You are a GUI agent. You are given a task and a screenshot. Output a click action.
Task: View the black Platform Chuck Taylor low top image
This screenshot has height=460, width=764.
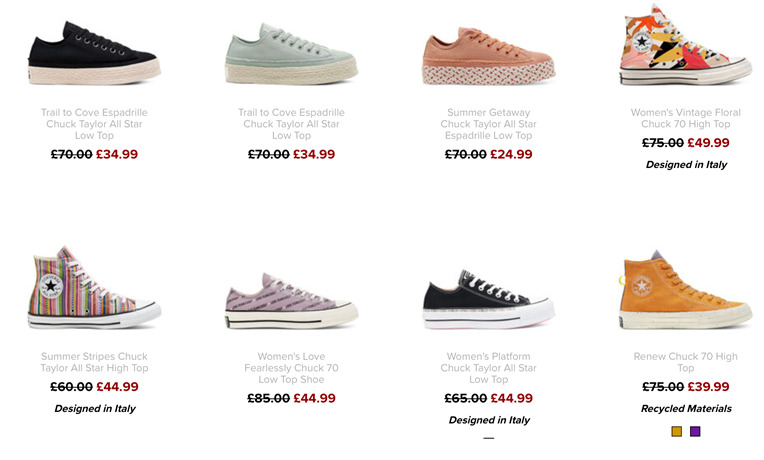(488, 299)
